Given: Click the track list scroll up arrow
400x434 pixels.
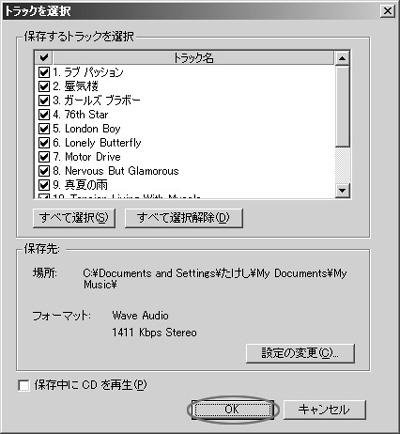Looking at the screenshot, I should [x=342, y=58].
